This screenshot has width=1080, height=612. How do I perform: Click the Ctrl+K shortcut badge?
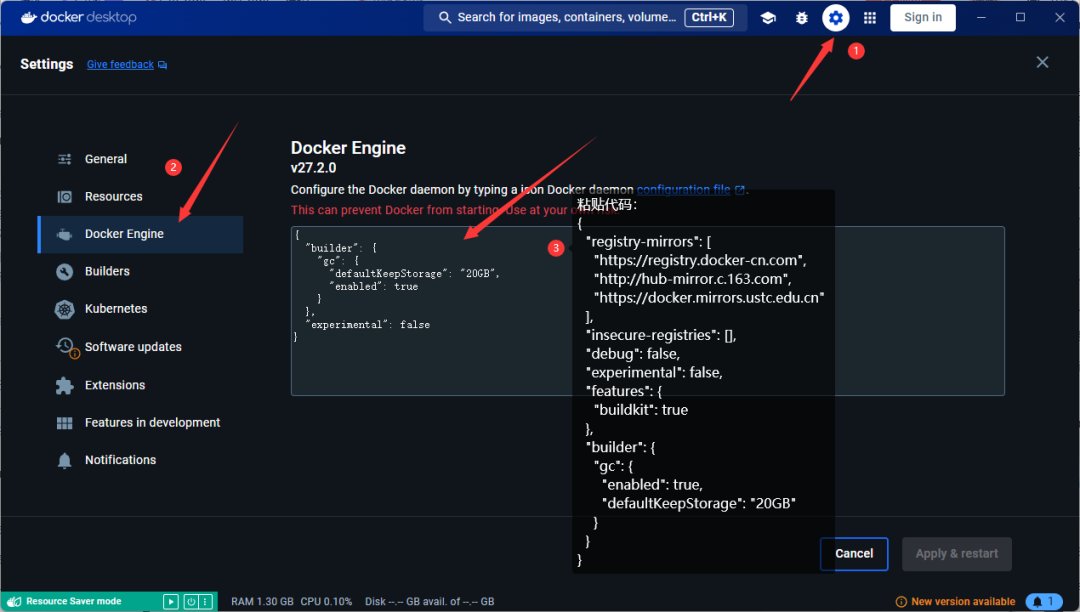point(709,18)
